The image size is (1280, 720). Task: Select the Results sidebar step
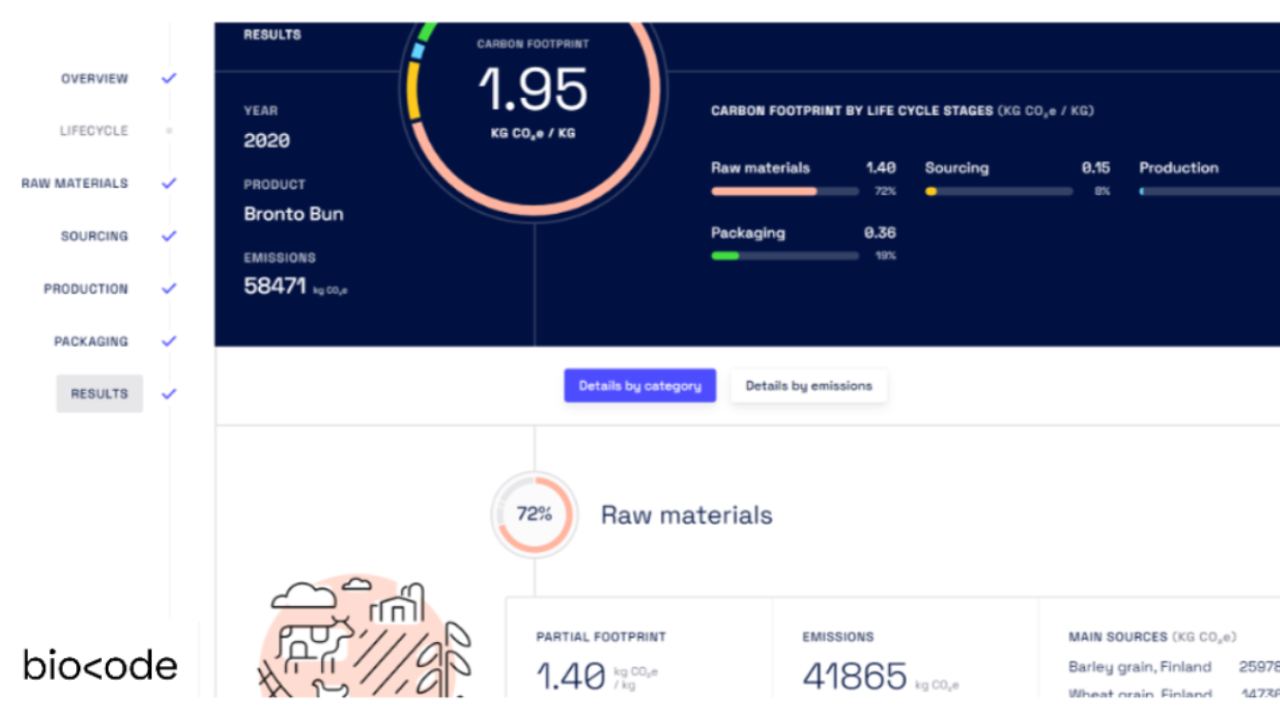(x=99, y=394)
